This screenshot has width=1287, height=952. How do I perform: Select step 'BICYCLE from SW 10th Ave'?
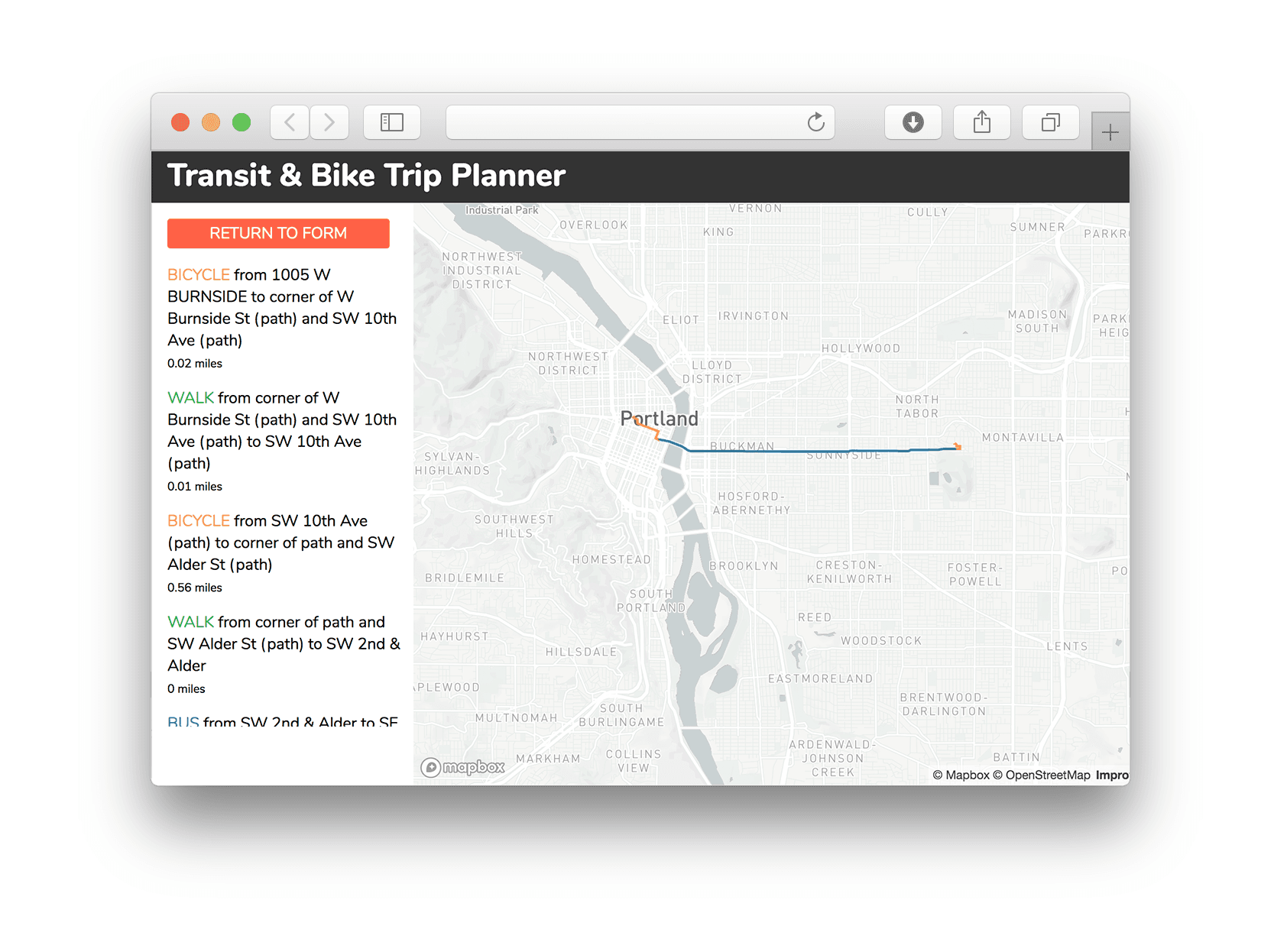coord(281,542)
